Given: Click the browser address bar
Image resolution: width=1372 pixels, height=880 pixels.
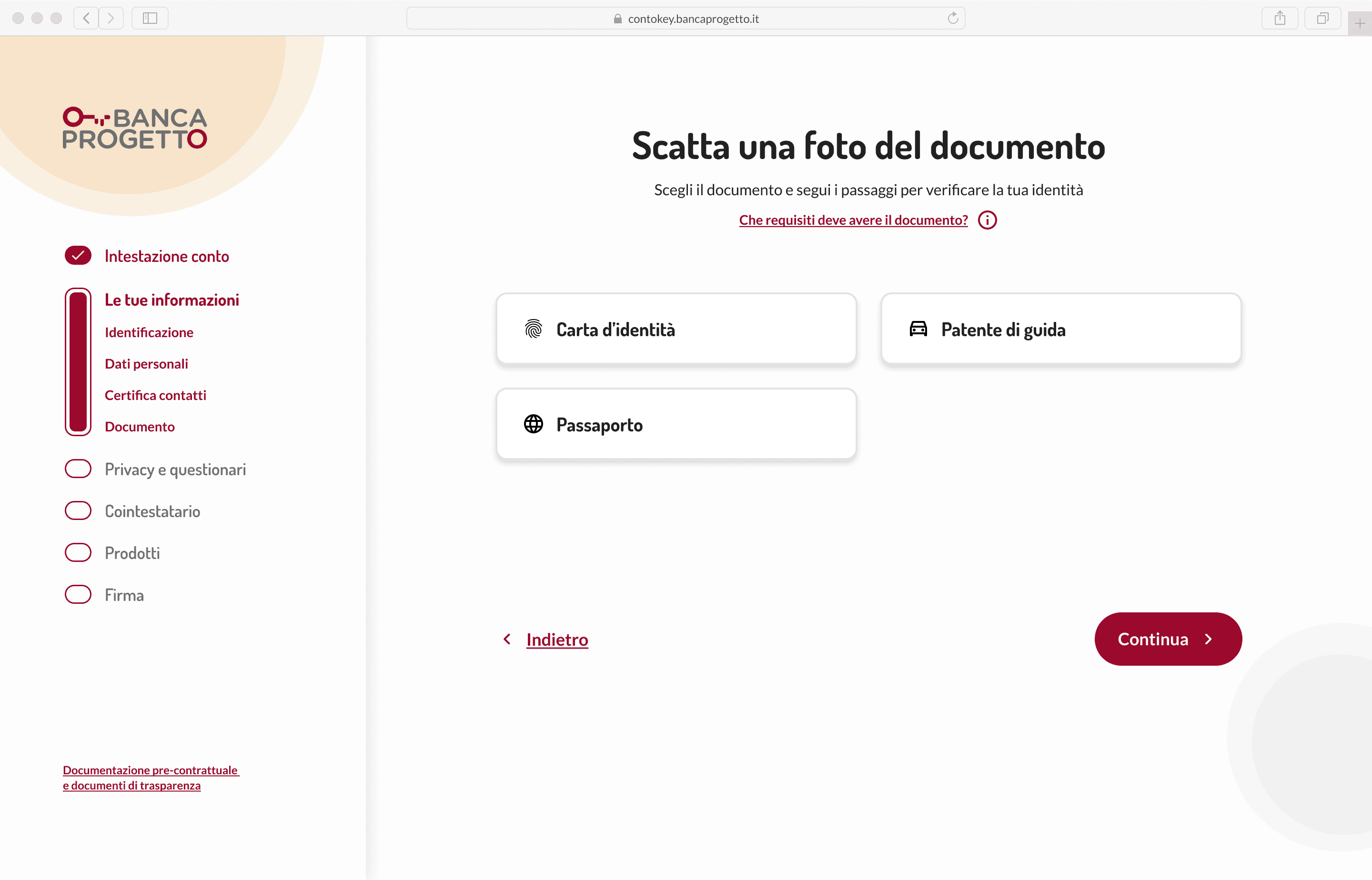Looking at the screenshot, I should [x=686, y=18].
